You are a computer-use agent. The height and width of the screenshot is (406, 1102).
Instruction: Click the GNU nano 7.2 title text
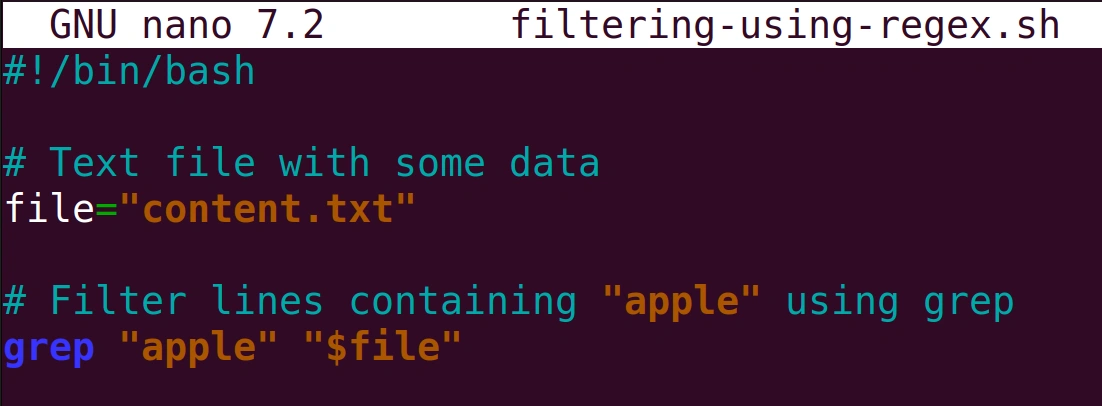(186, 26)
